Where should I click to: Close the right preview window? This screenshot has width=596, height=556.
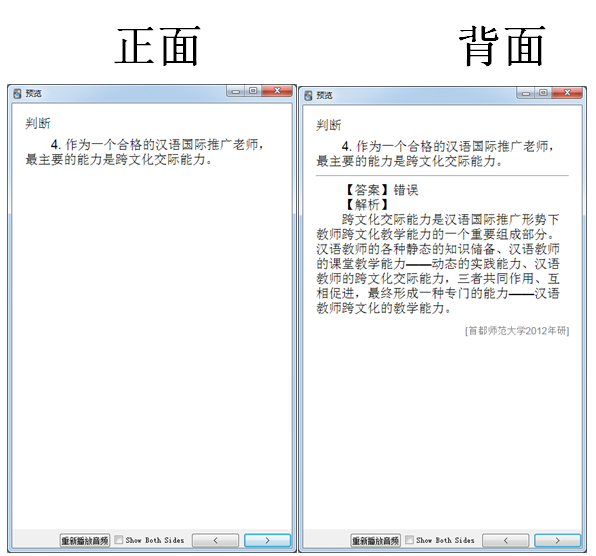pyautogui.click(x=567, y=93)
